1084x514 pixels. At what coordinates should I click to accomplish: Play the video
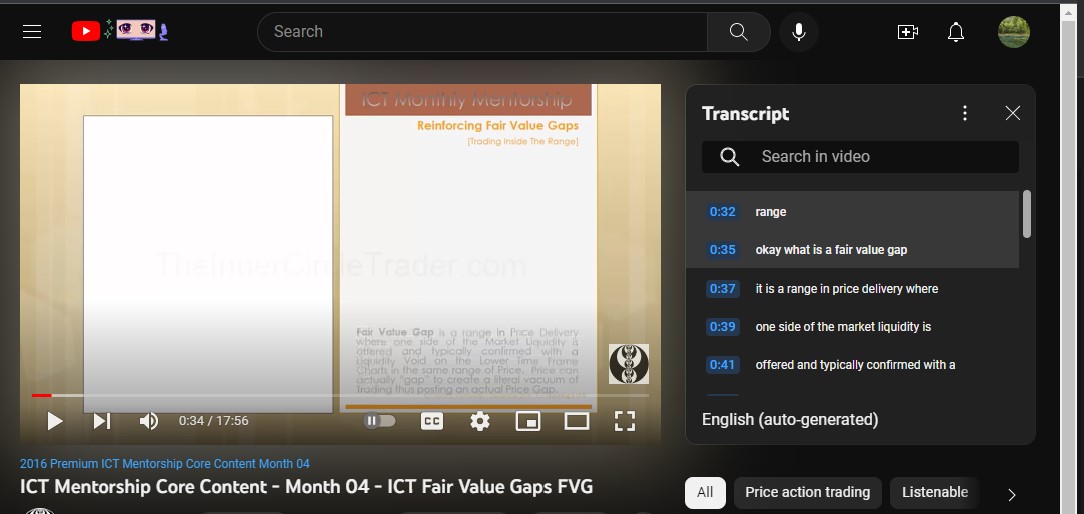tap(55, 421)
